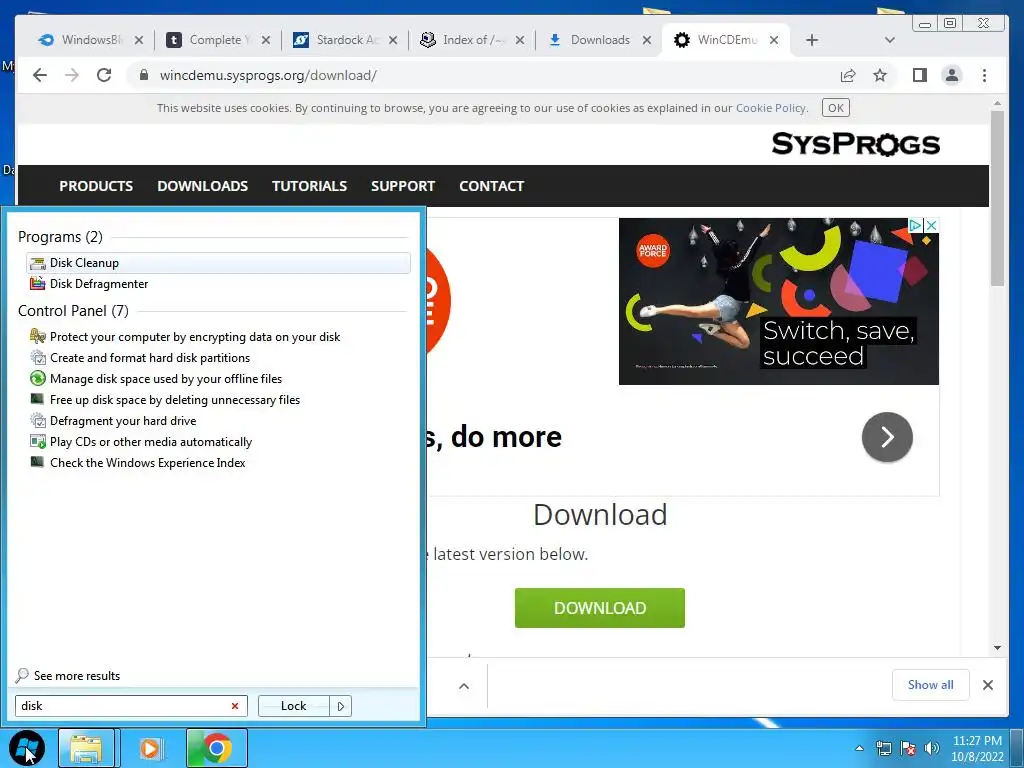Click Show all downloads button
Screen dimensions: 1024x768
point(931,685)
